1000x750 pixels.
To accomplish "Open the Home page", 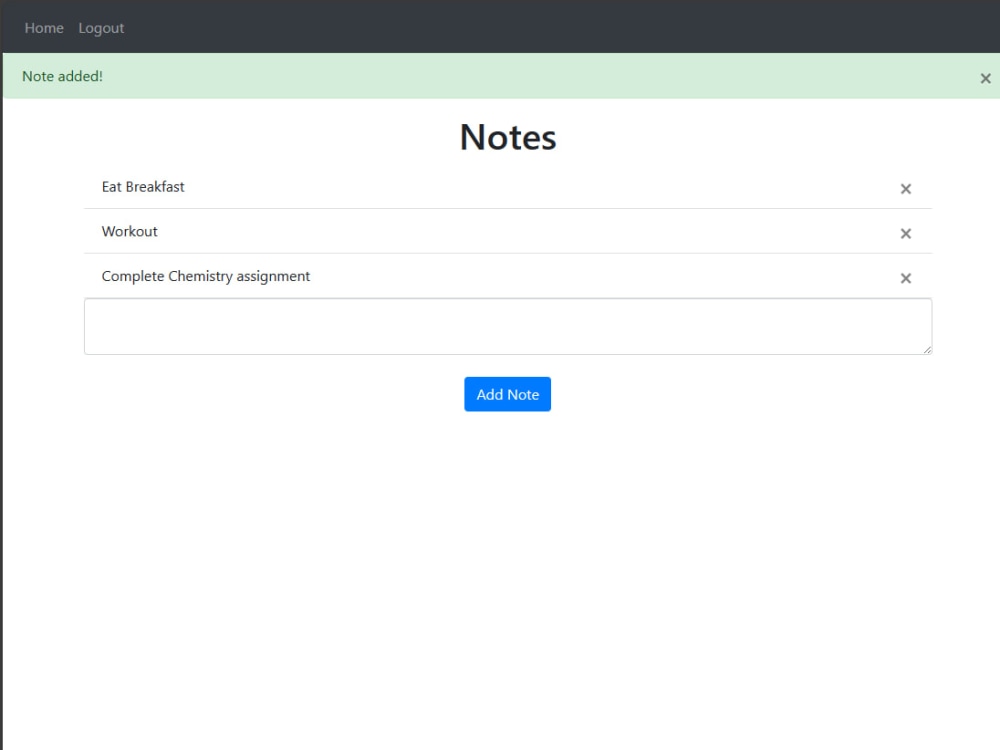I will 43,28.
